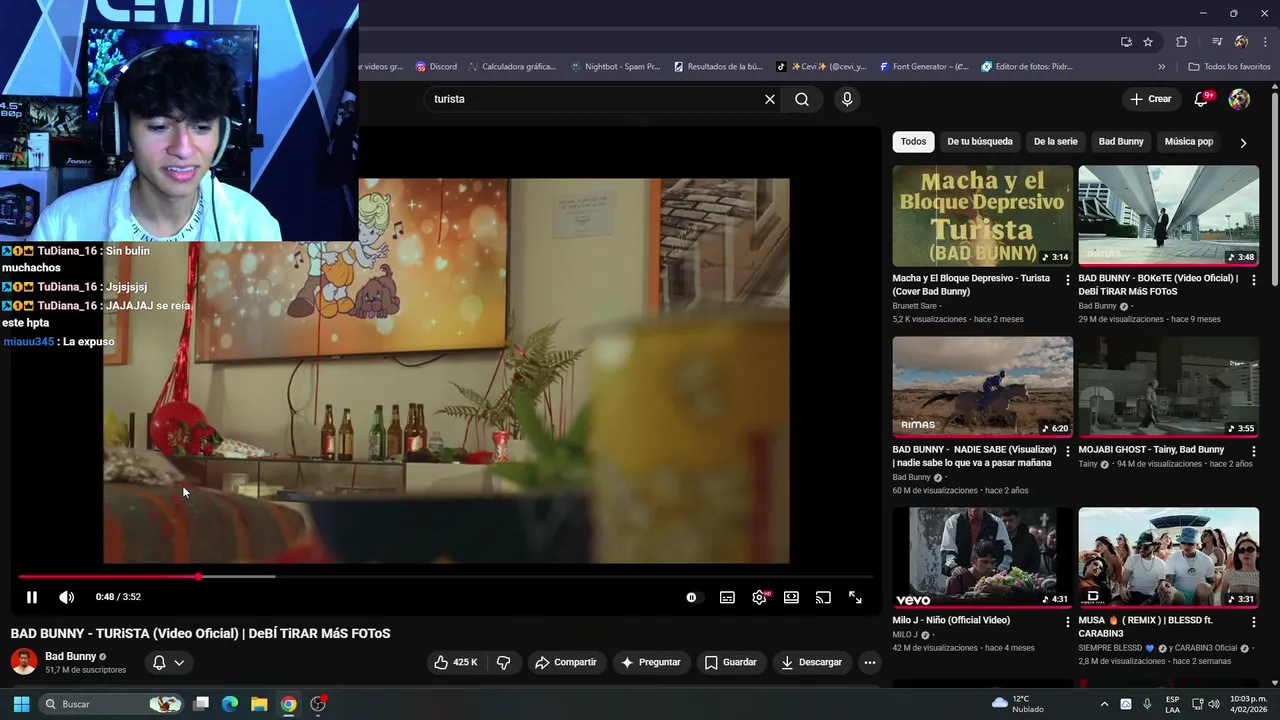Open the Chrome media controls icon

(x=1217, y=42)
